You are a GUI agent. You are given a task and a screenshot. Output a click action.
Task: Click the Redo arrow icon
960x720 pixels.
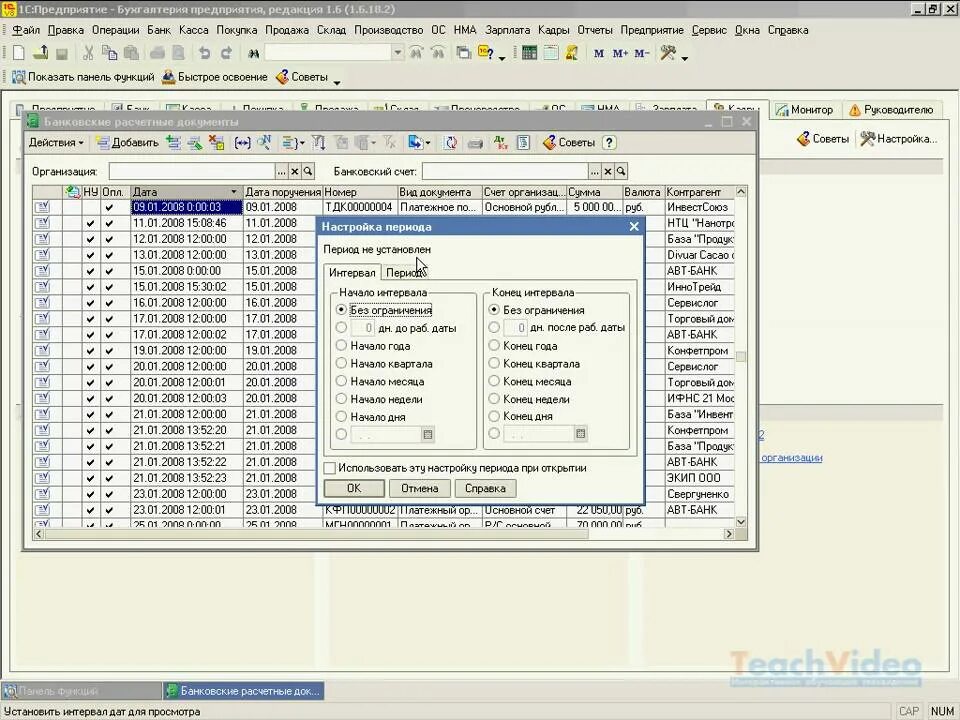coord(226,53)
